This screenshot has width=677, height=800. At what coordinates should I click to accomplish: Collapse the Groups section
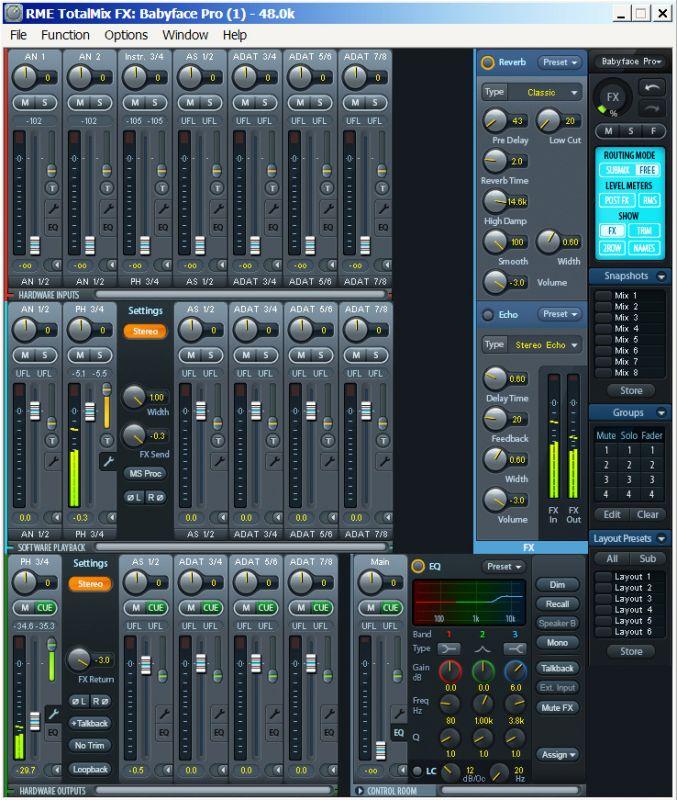tap(661, 413)
